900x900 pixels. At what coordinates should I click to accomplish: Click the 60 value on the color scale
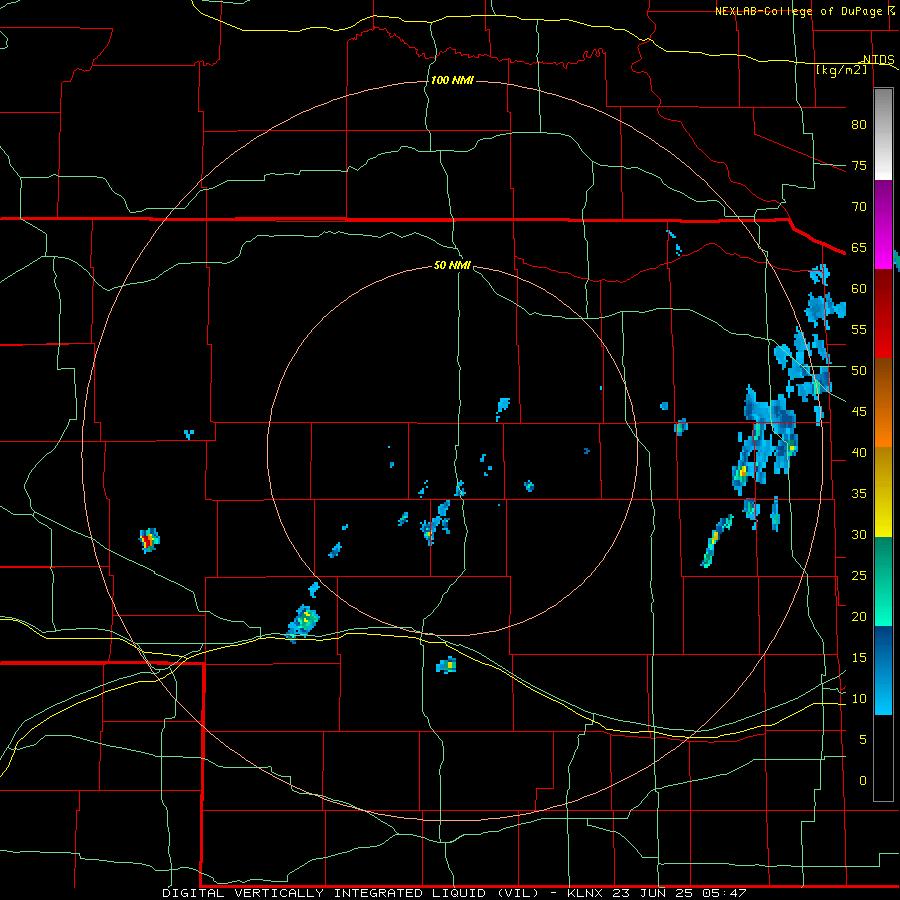coord(859,289)
